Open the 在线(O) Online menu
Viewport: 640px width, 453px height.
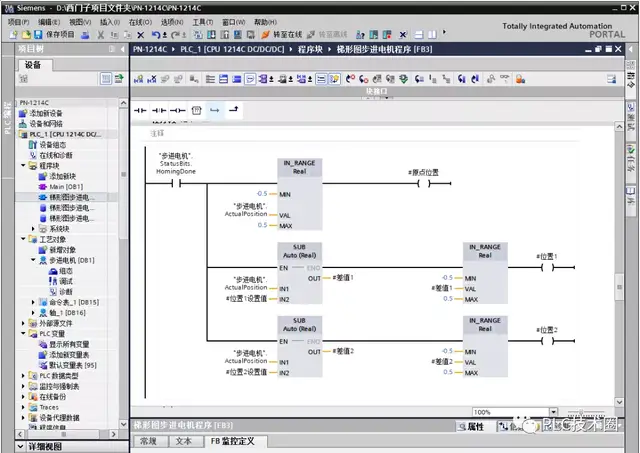pos(140,21)
